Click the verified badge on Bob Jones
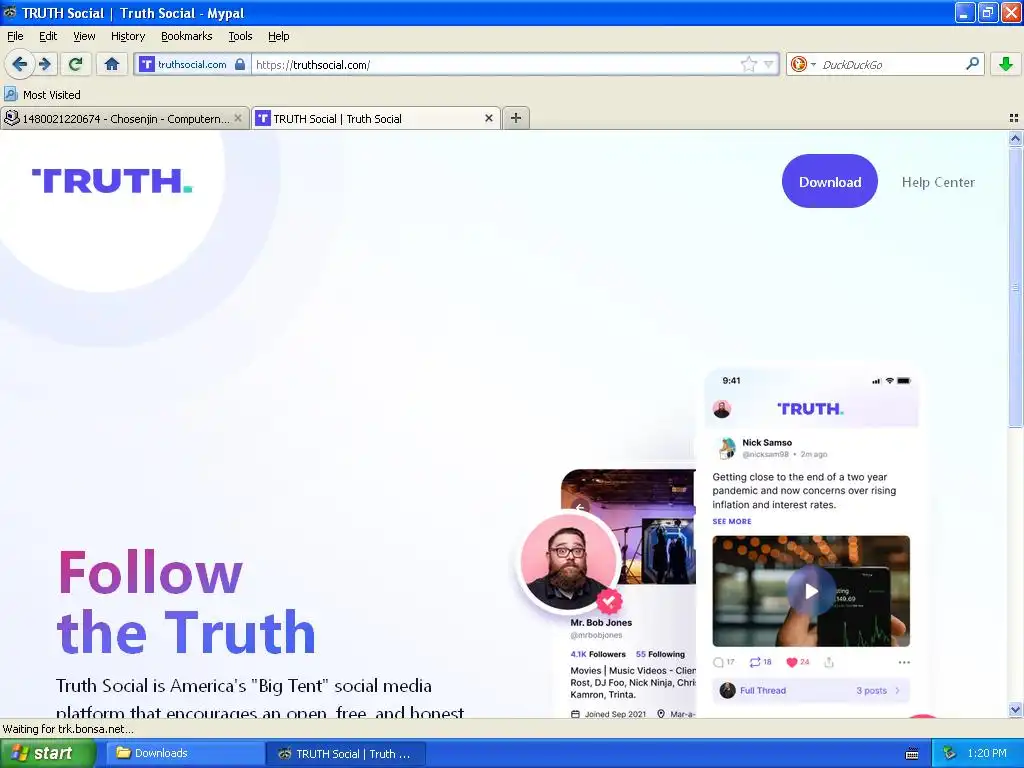 (x=609, y=601)
